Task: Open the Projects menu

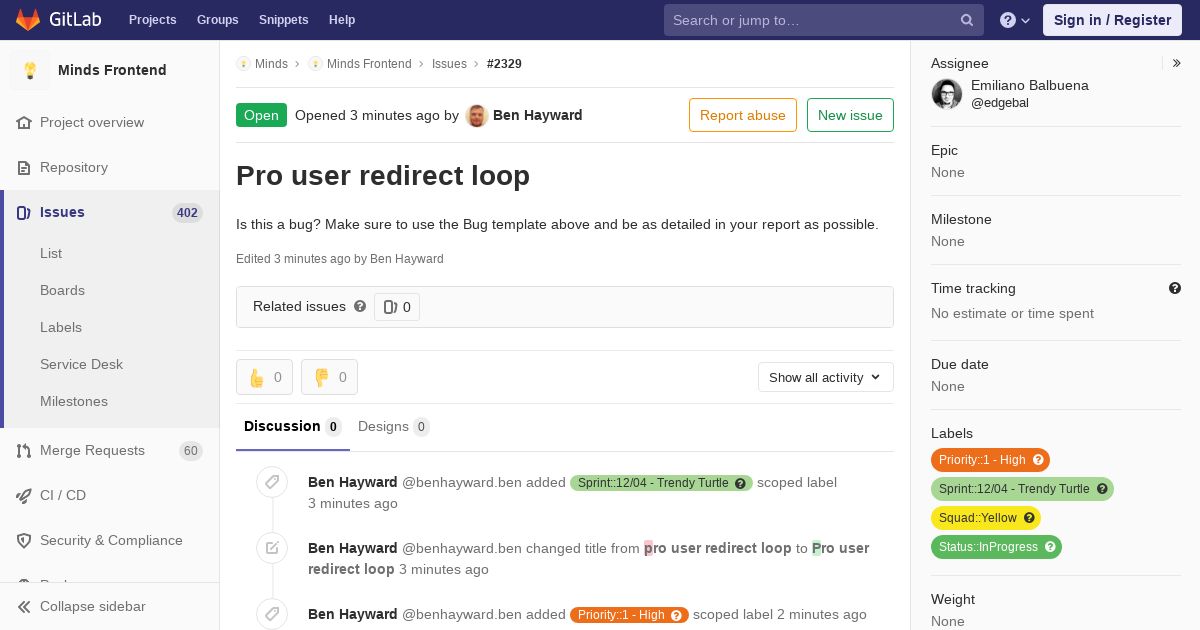Action: click(152, 20)
